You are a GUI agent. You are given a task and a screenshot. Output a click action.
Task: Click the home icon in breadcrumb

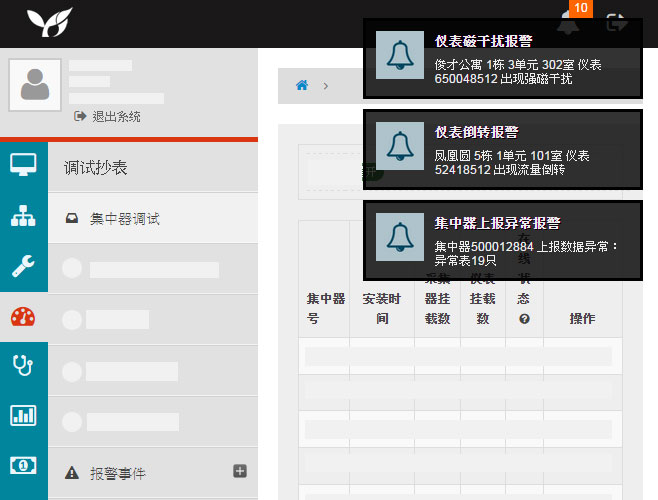click(x=302, y=86)
